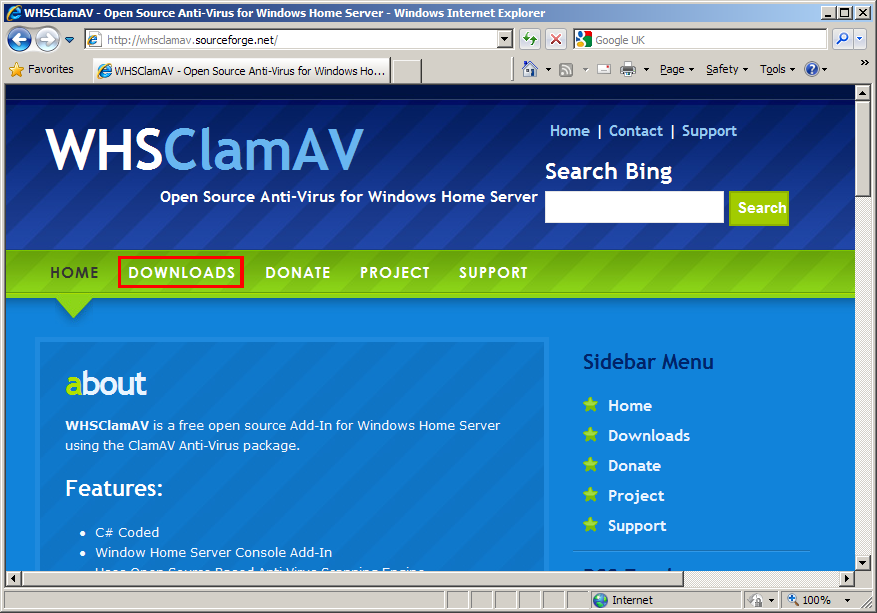This screenshot has height=613, width=877.
Task: Expand the address bar history dropdown
Action: click(505, 40)
